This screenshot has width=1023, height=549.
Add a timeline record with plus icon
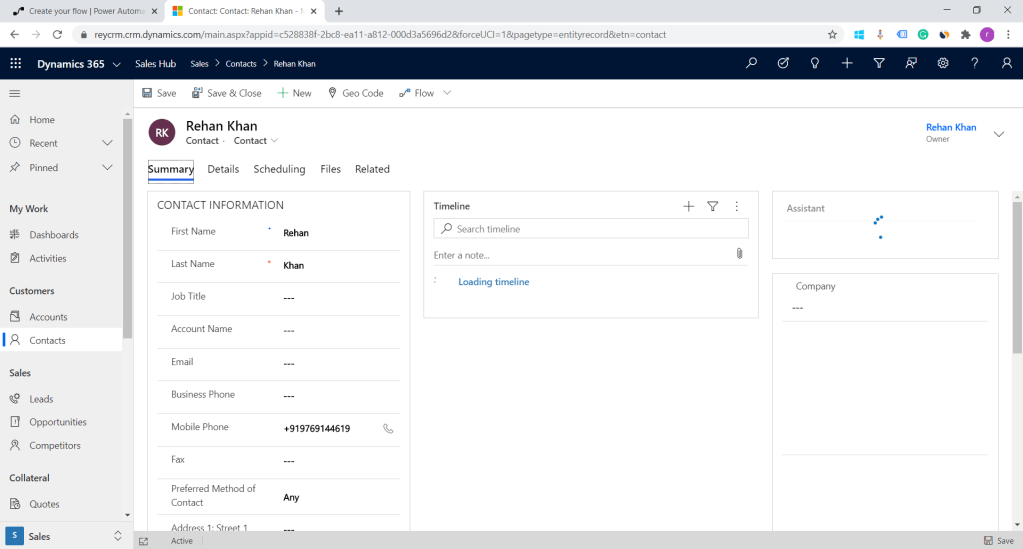(x=688, y=206)
